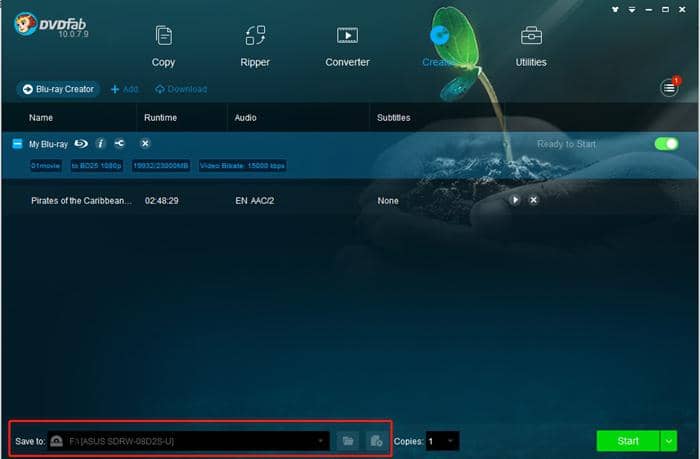Click the DVDFab logo
Viewport: 700px width, 459px height.
point(51,25)
